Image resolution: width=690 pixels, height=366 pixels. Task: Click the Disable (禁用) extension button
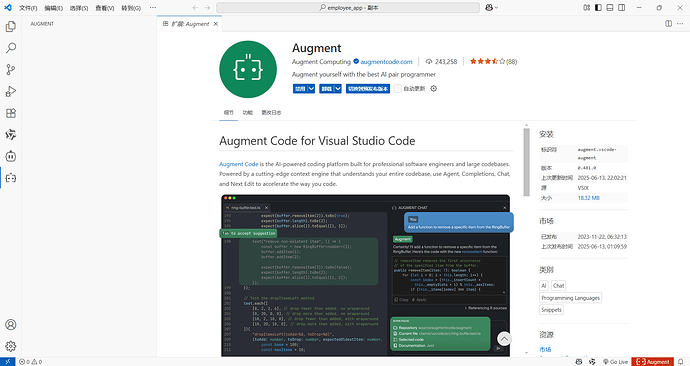pos(300,88)
